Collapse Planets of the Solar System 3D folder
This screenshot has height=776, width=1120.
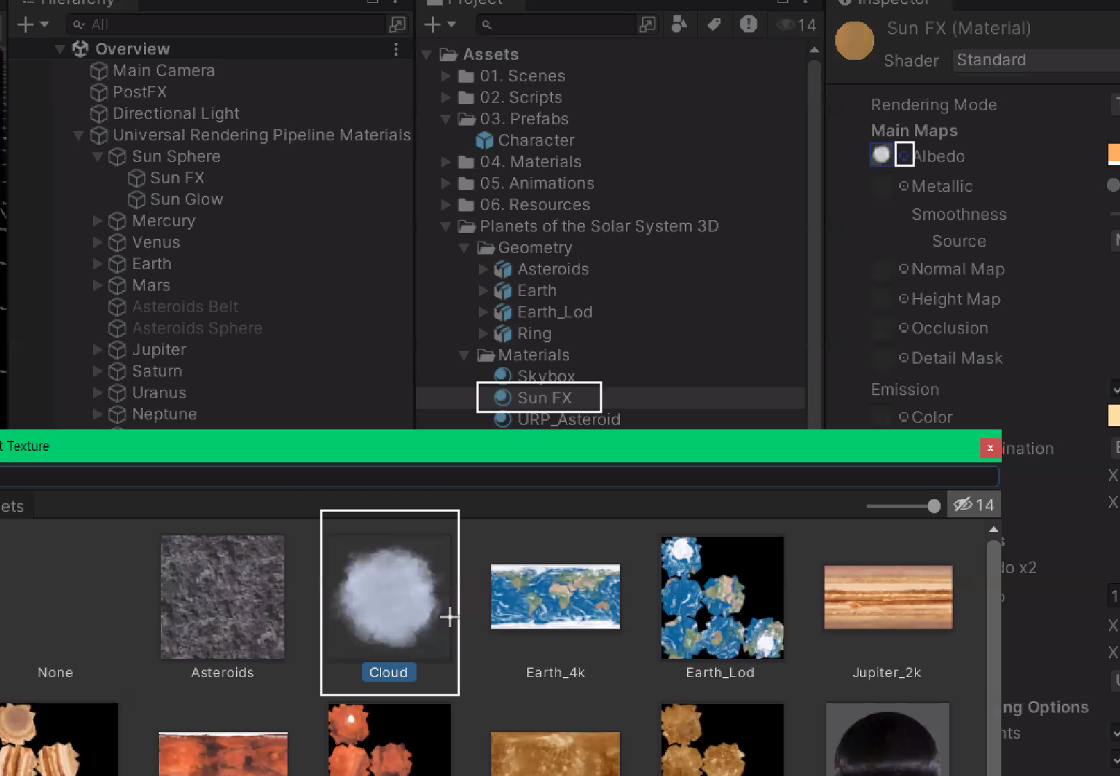446,227
